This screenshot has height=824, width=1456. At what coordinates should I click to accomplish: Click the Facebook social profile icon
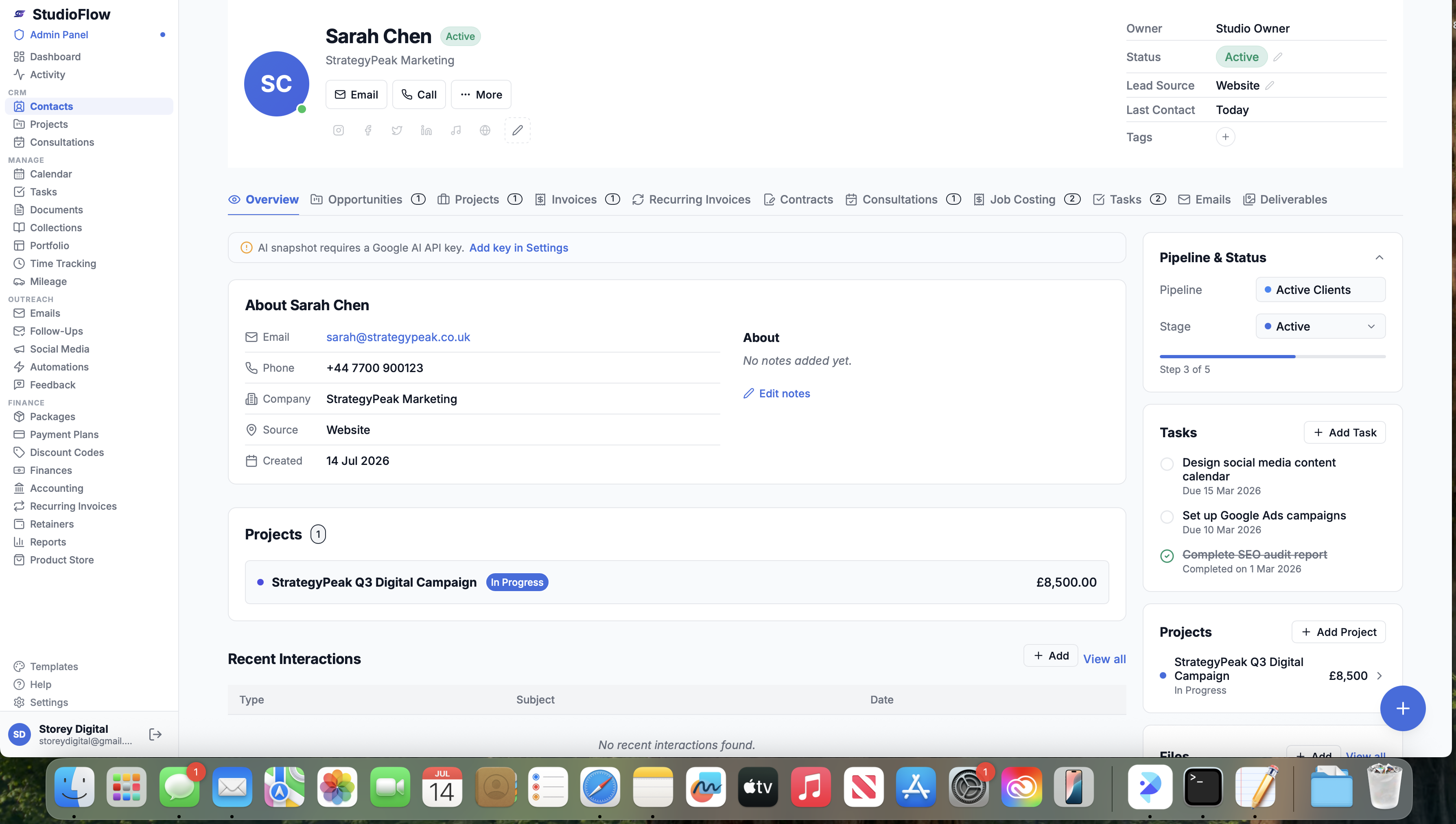pyautogui.click(x=368, y=130)
